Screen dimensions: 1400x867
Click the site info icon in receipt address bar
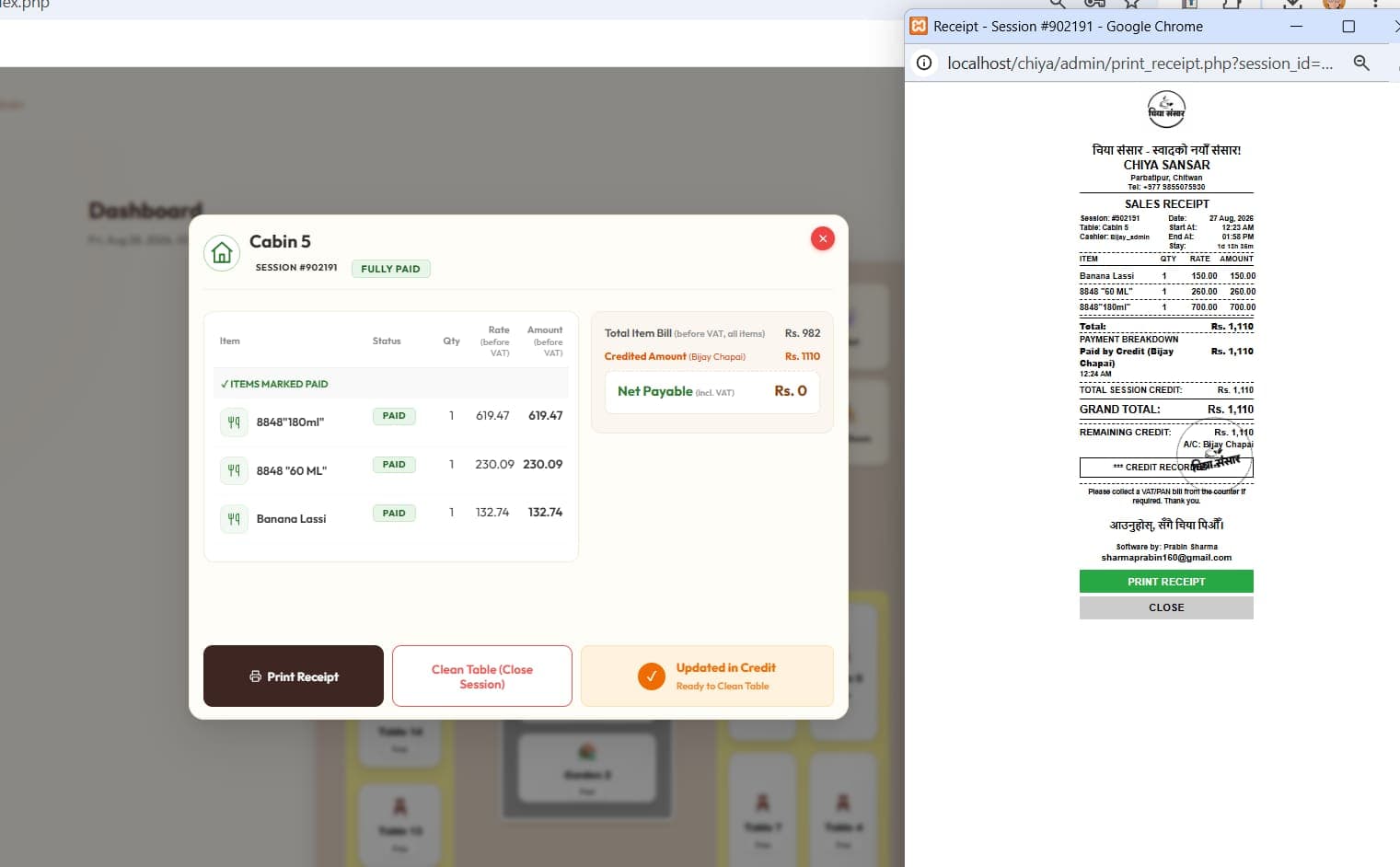(924, 63)
